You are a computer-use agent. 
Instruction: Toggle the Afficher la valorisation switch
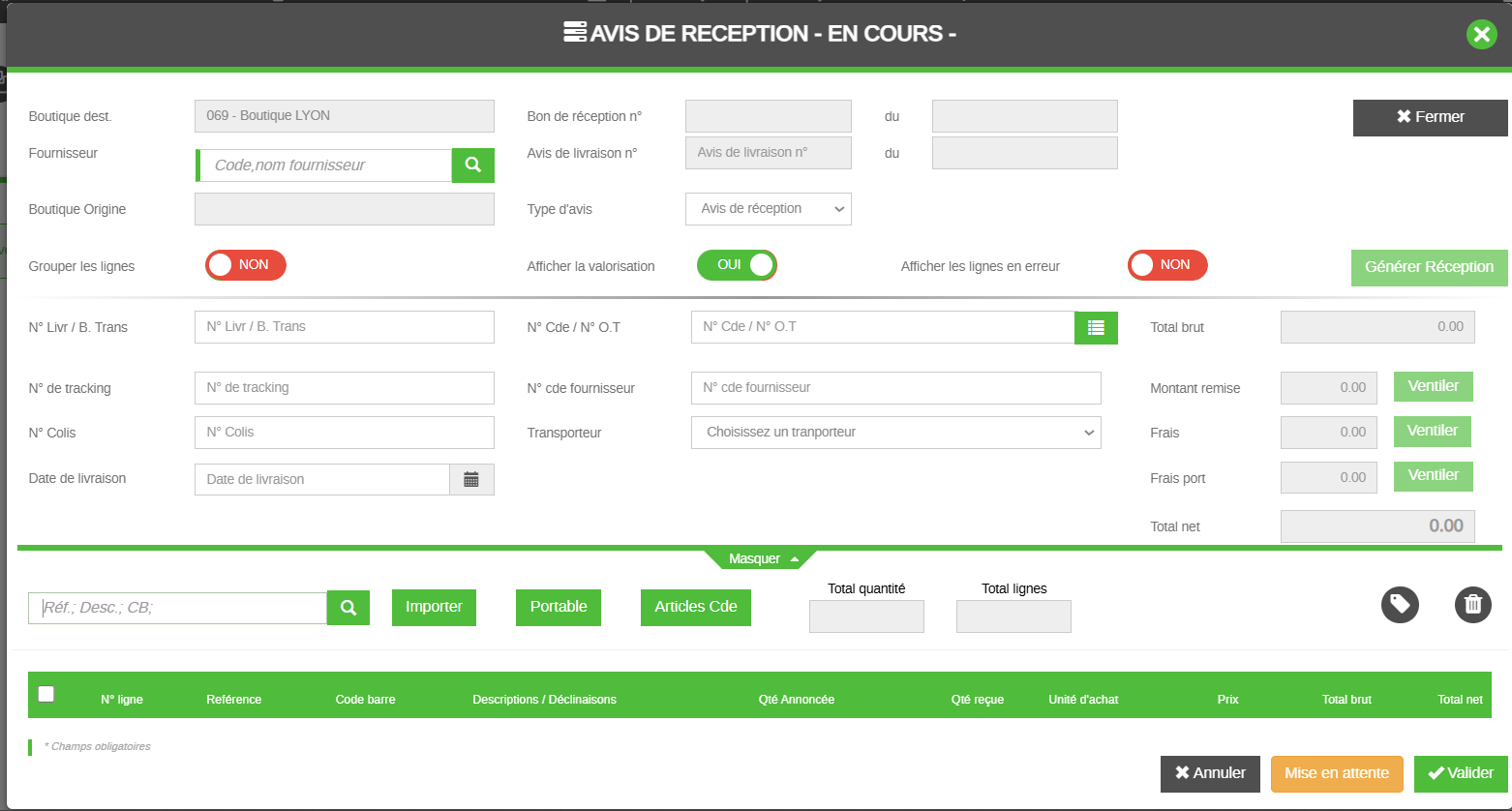pyautogui.click(x=737, y=265)
